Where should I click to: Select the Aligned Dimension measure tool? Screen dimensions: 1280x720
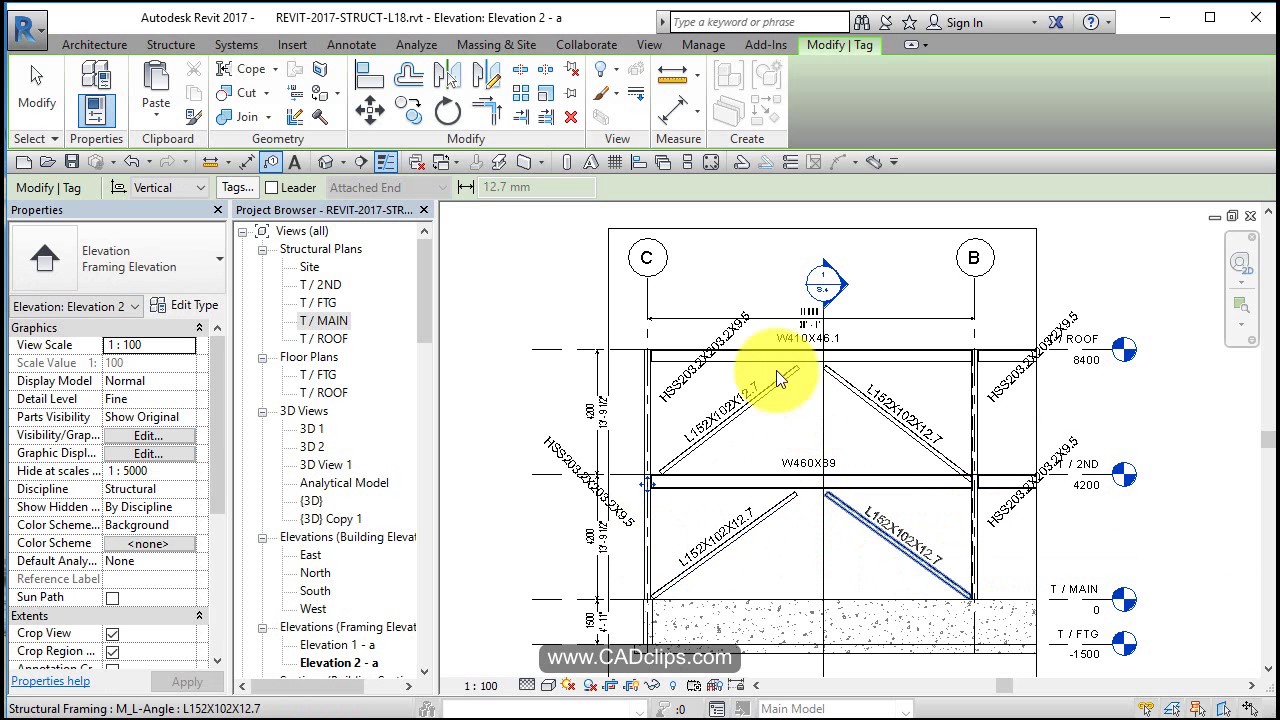(x=673, y=110)
